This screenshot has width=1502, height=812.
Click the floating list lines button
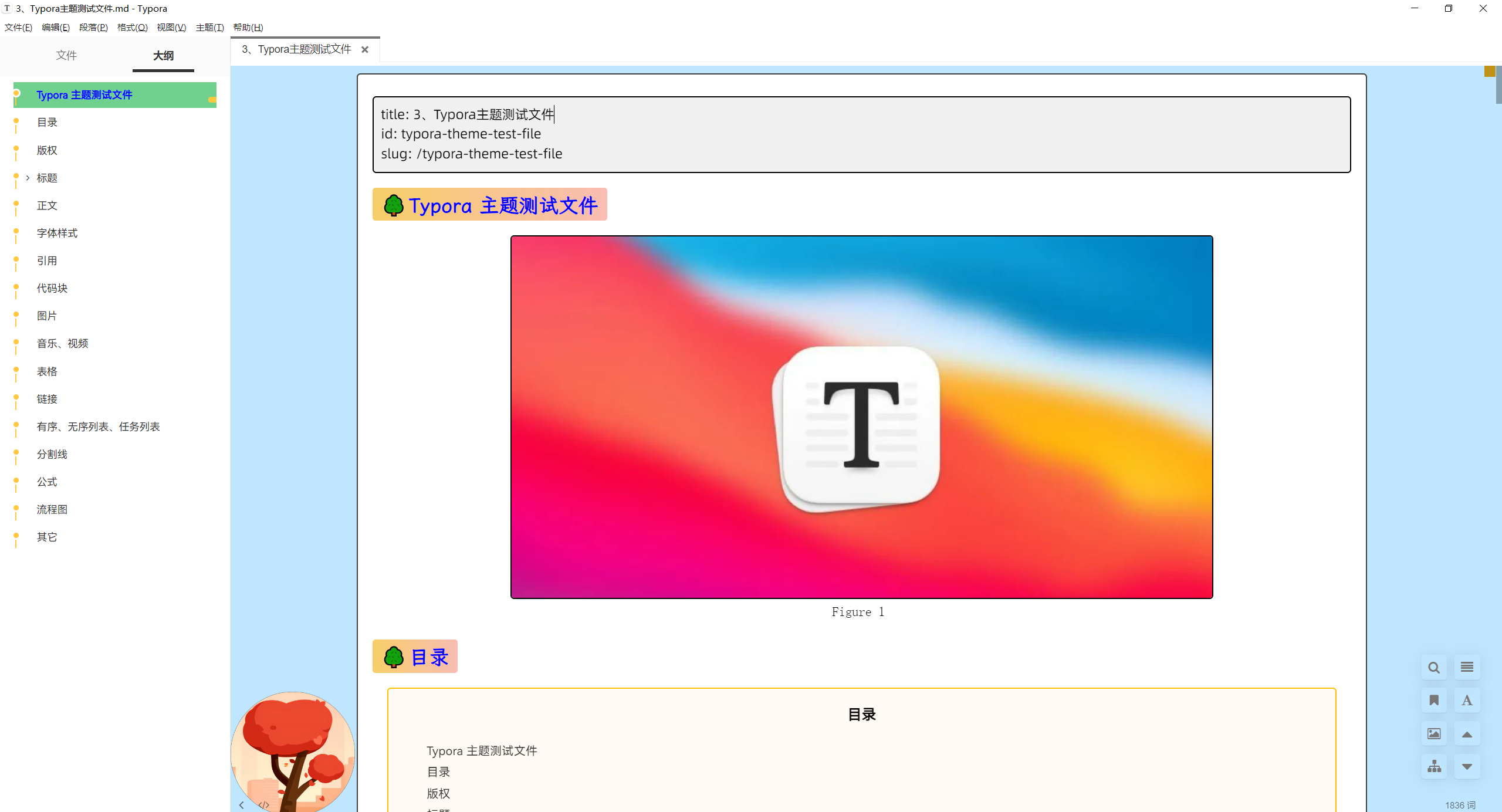pyautogui.click(x=1467, y=667)
